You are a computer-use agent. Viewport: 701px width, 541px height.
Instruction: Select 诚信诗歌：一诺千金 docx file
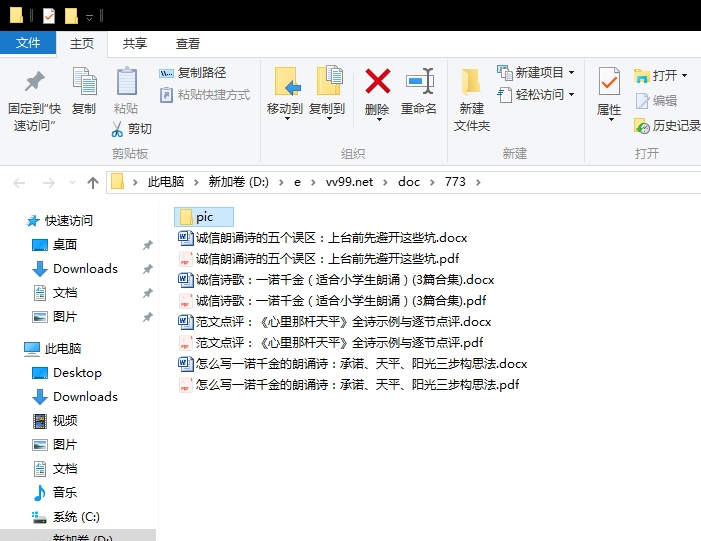tap(336, 279)
